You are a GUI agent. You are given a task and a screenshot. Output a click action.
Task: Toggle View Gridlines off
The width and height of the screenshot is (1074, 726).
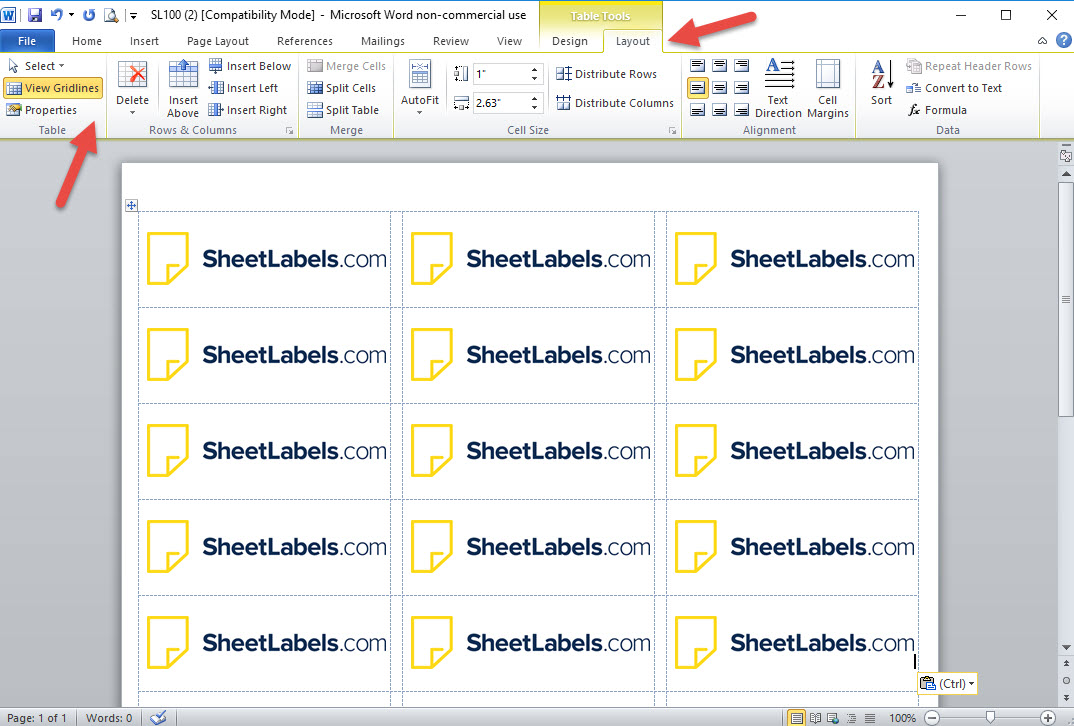pos(53,88)
